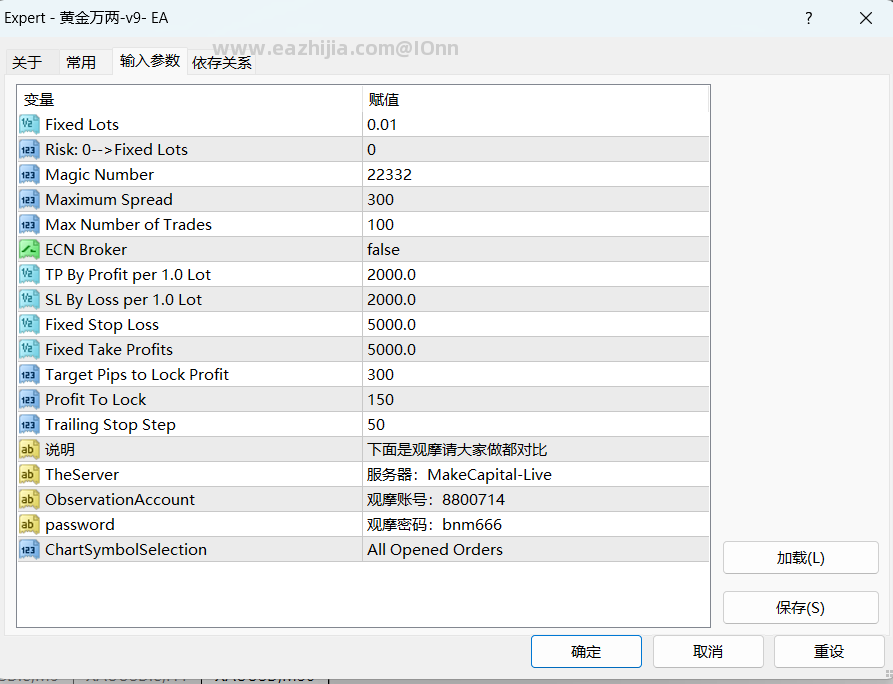Reset parameters with 重设 button
Screen dimensions: 893x684
pyautogui.click(x=829, y=652)
